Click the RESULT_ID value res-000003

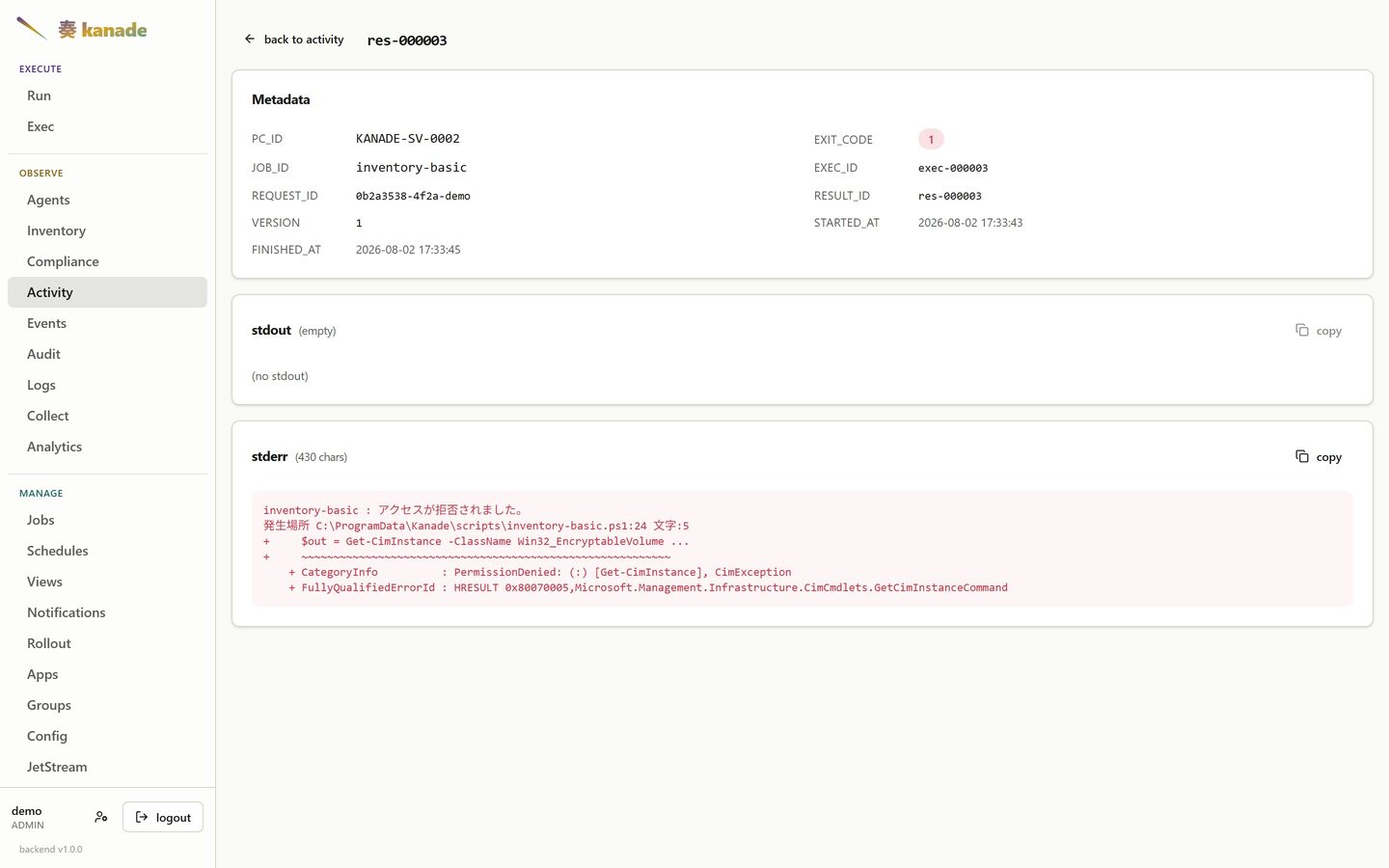(x=950, y=196)
